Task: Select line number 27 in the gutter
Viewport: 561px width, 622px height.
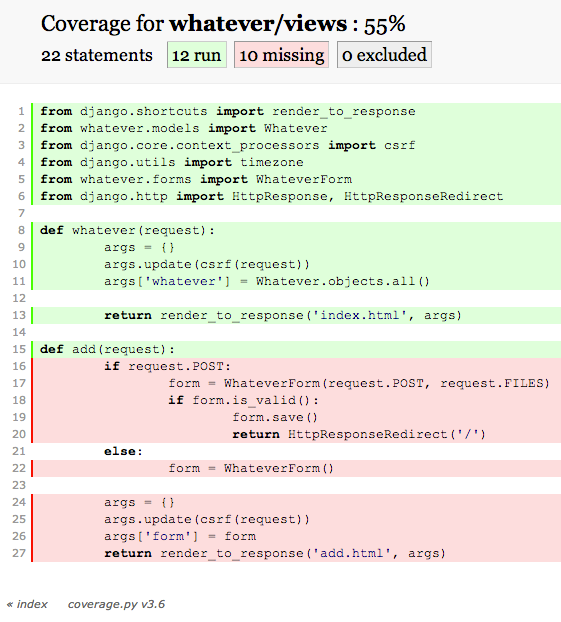Action: point(19,553)
